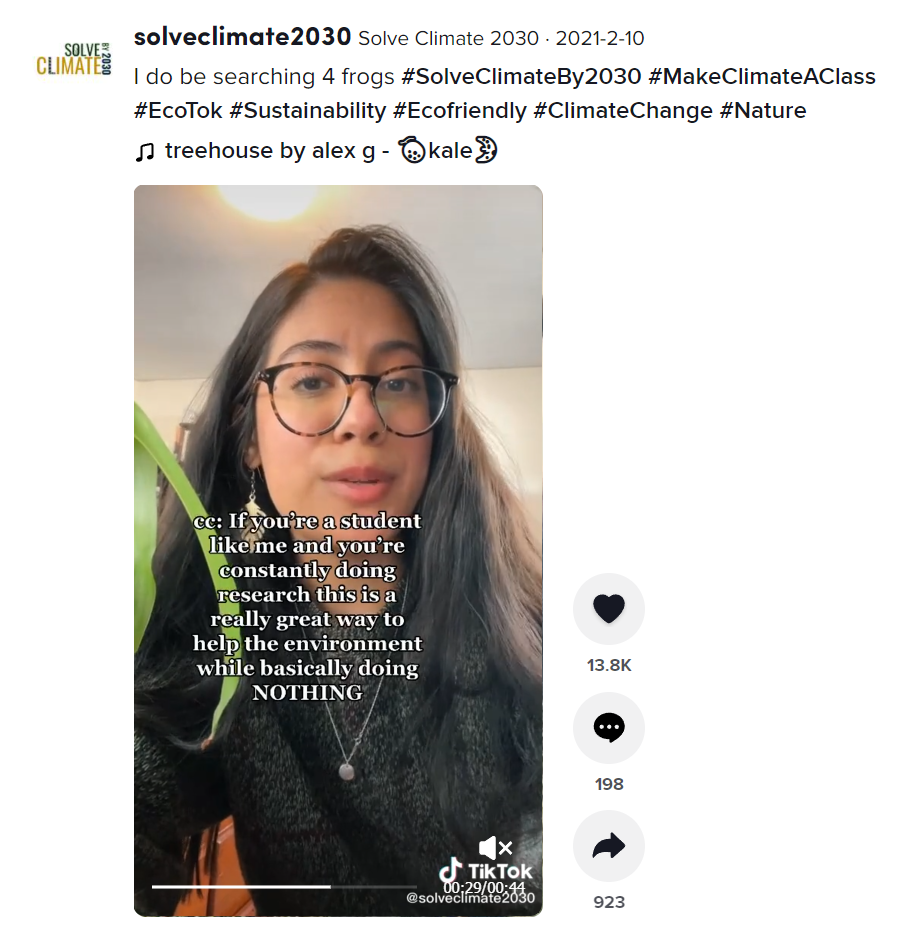Open solveclimate2030 username profile
The width and height of the screenshot is (903, 948).
coord(242,37)
